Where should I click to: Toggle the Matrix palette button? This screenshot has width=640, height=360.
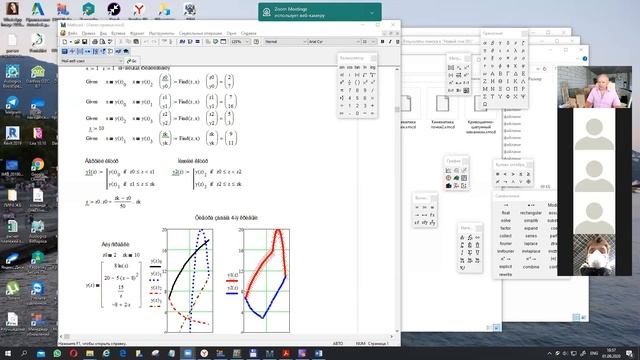tap(80, 51)
